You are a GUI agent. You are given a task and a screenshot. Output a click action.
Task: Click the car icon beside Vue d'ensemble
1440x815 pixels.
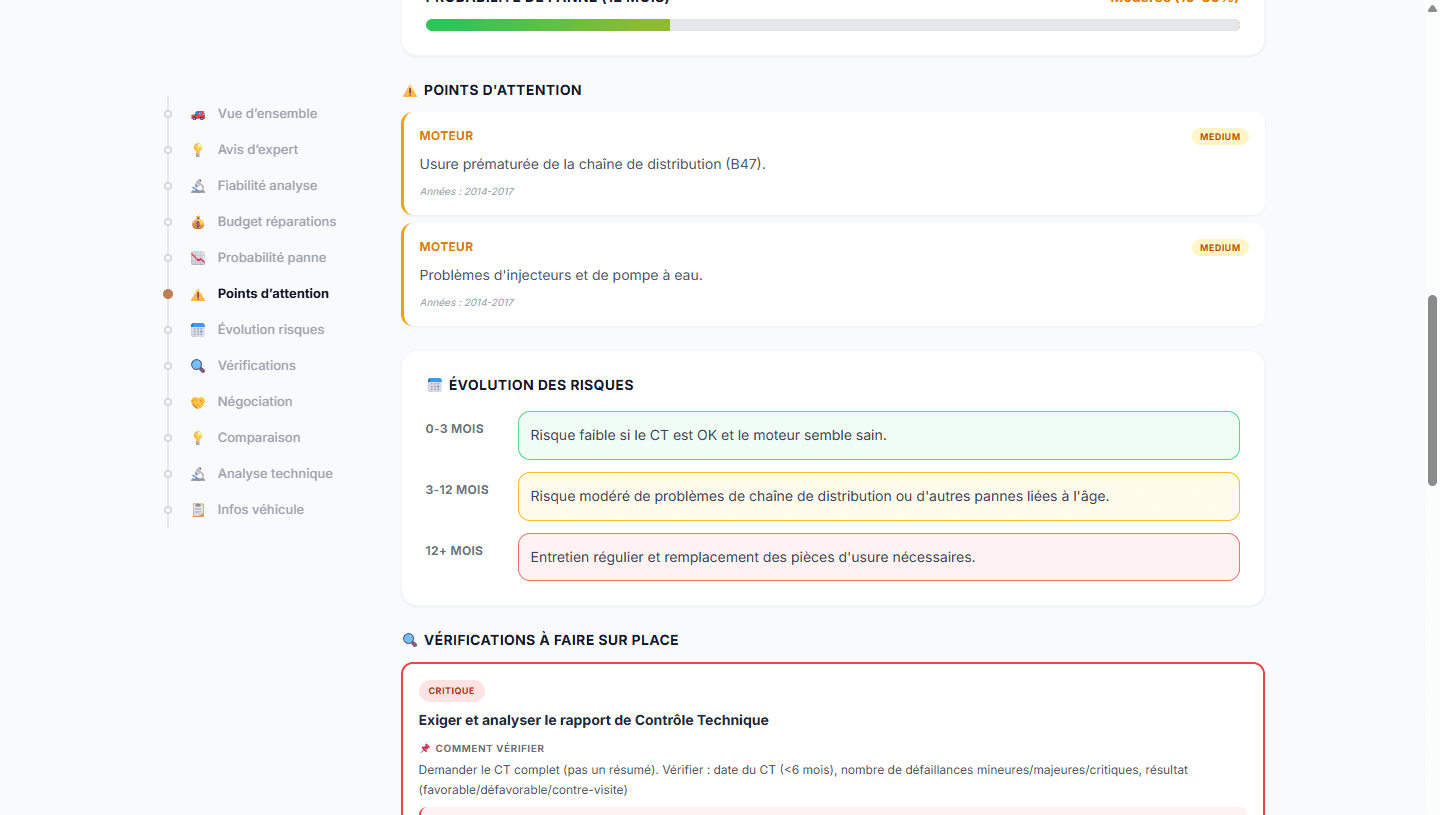pos(198,114)
